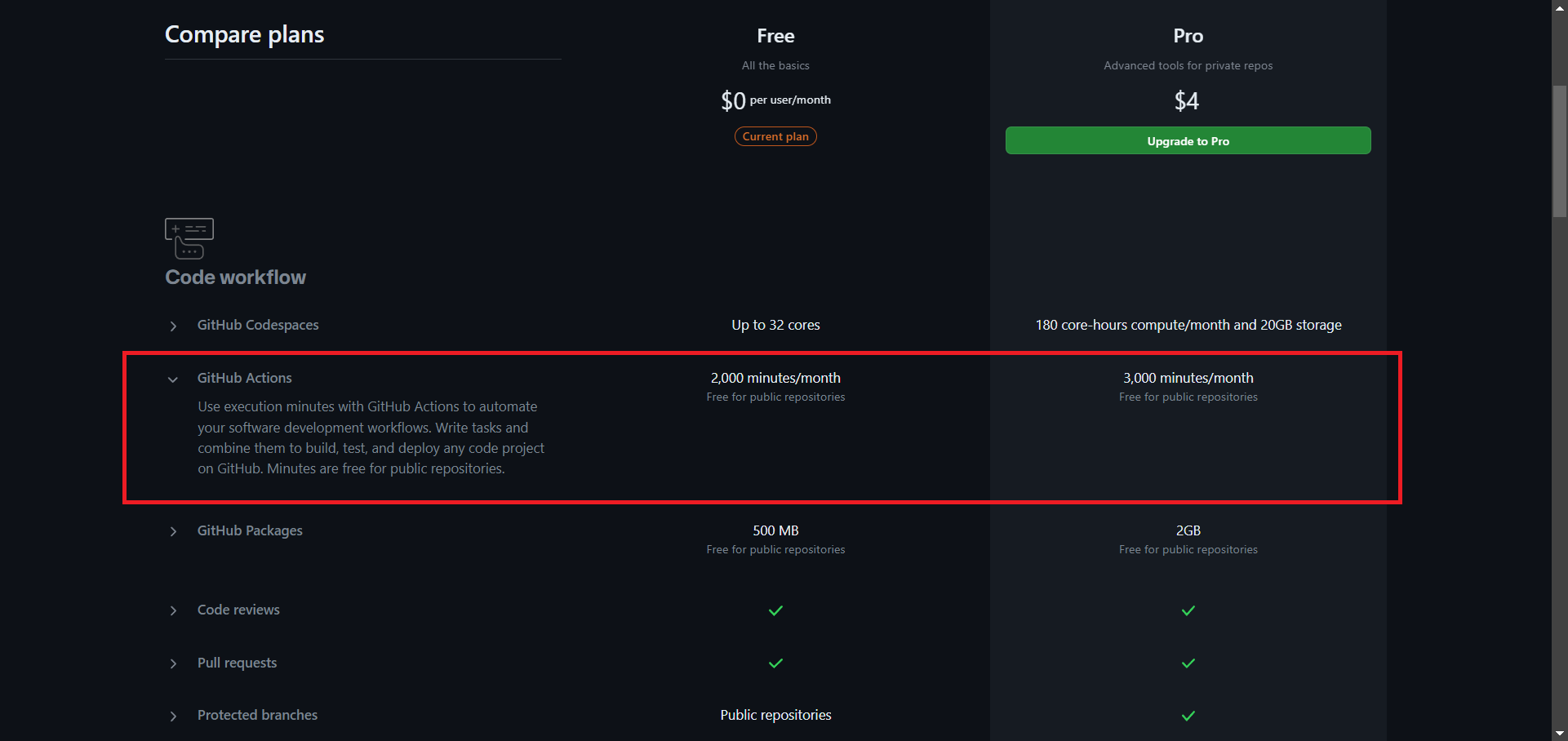This screenshot has height=741, width=1568.
Task: Click the Current plan badge
Action: click(x=775, y=136)
